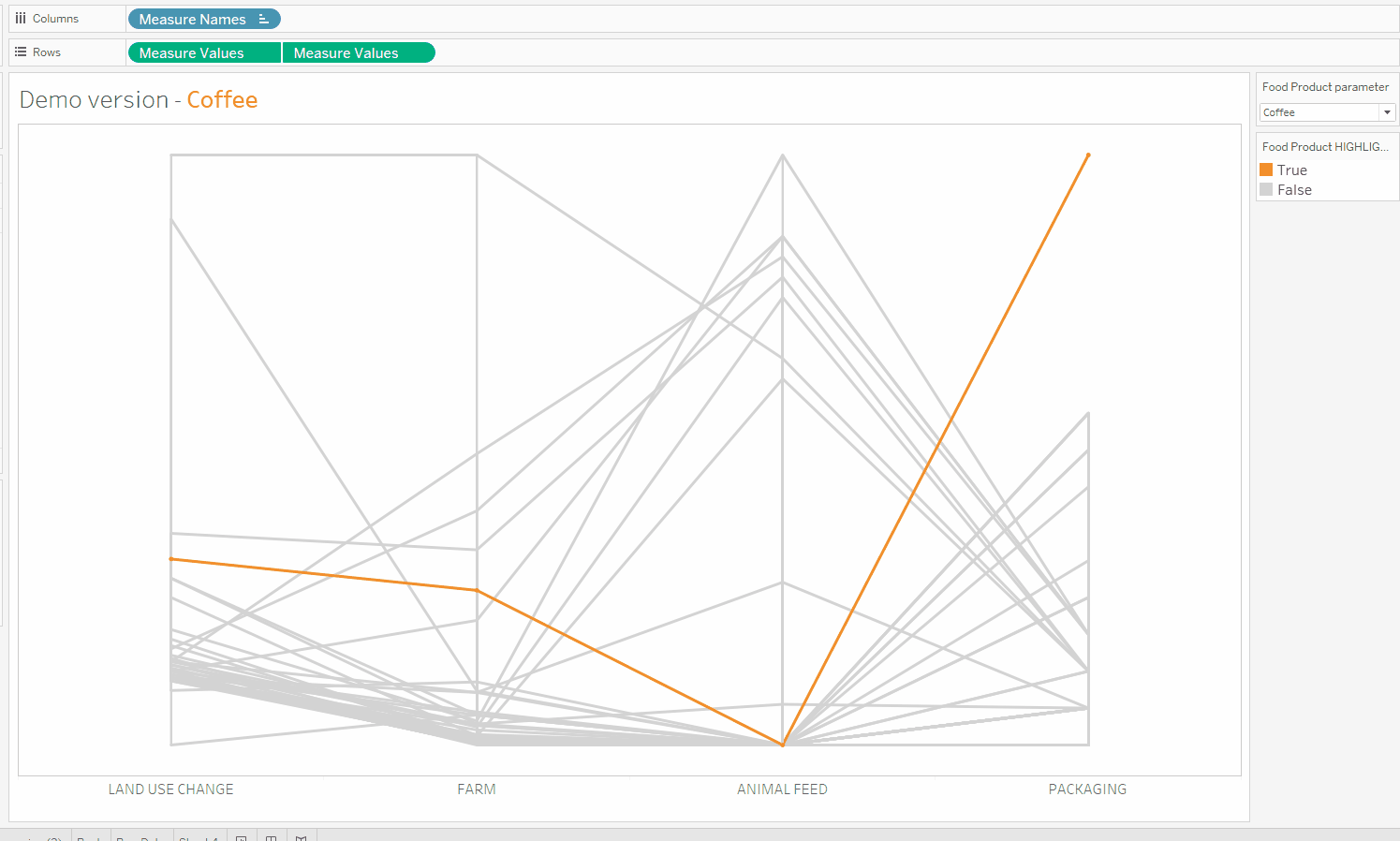Click the PACKAGING axis label
Viewport: 1400px width, 841px height.
(x=1087, y=789)
